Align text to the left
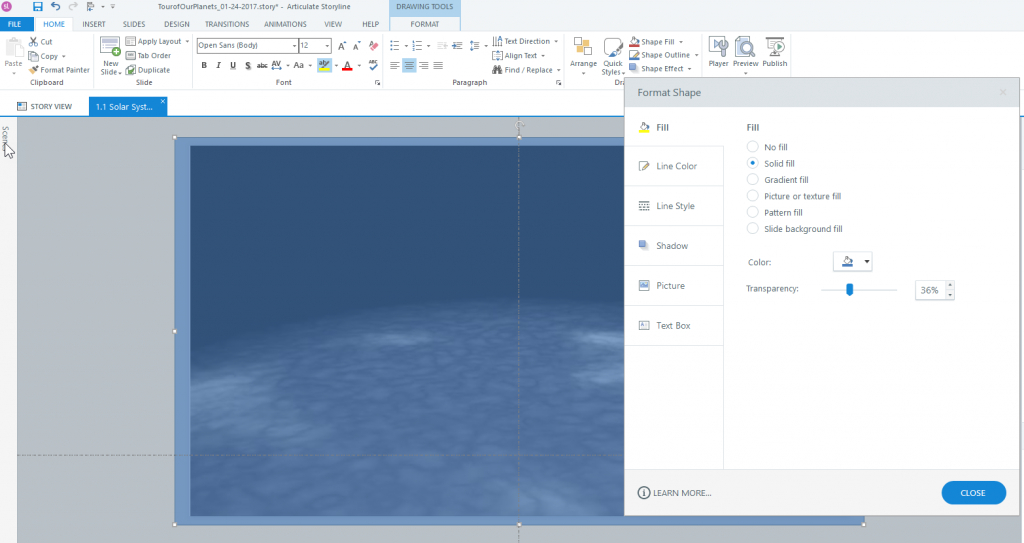 pyautogui.click(x=394, y=65)
